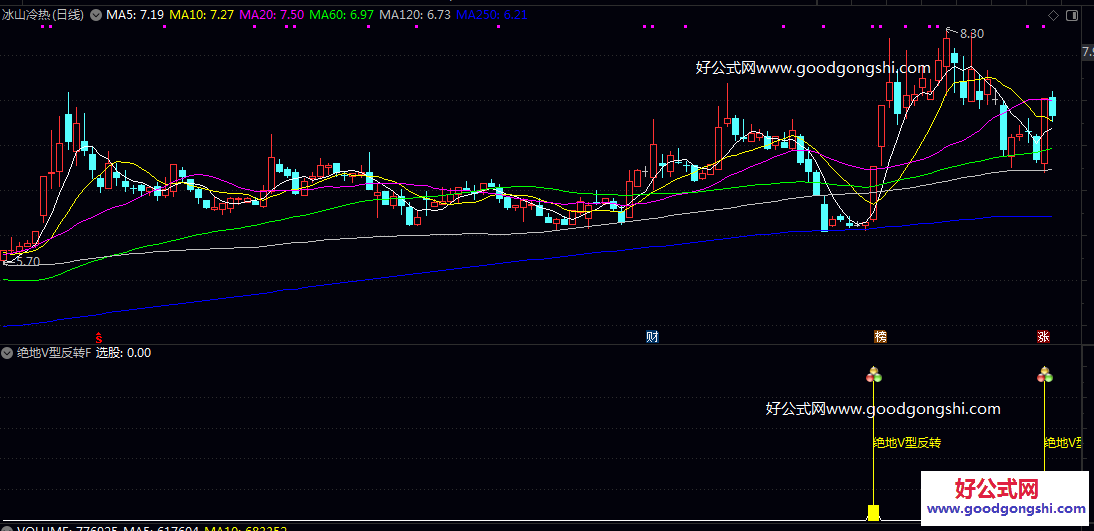The height and width of the screenshot is (531, 1094).
Task: Click the rightmost three-ball signal icon
Action: pos(1045,376)
